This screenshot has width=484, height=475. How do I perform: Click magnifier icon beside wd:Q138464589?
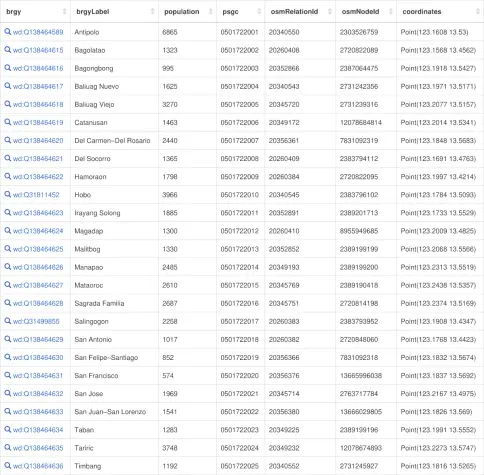pos(7,32)
